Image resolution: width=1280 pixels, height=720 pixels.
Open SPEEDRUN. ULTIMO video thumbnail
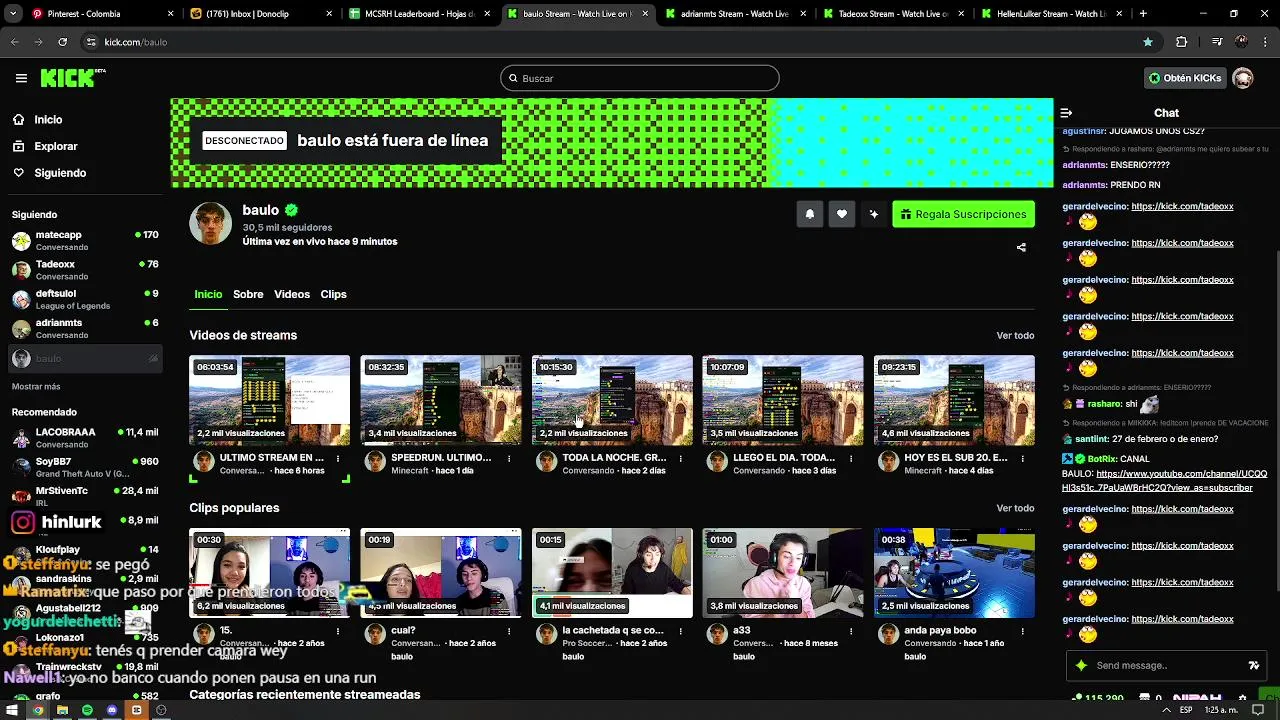click(x=441, y=400)
